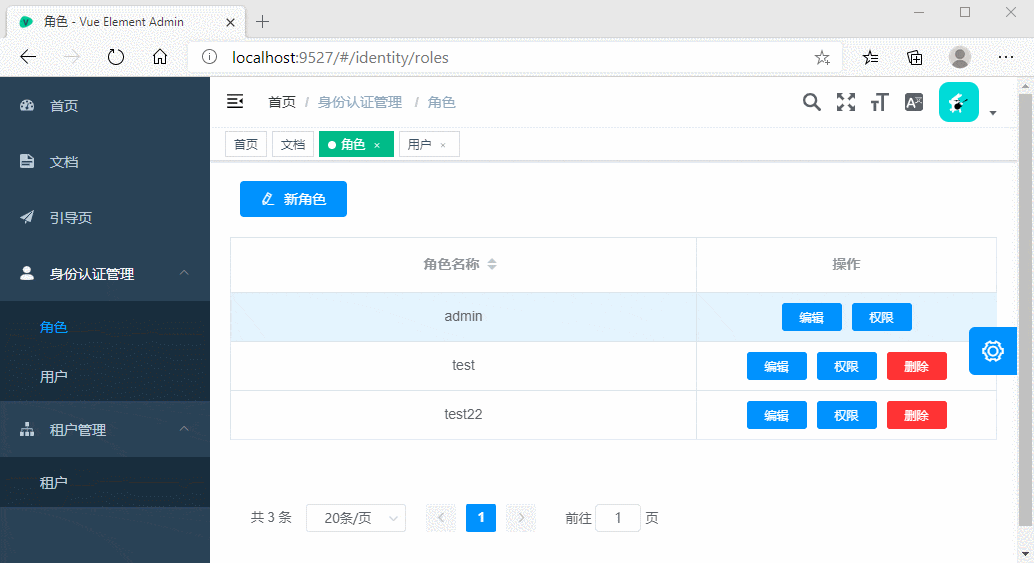
Task: Click the tree icon of 租户管理
Action: pyautogui.click(x=27, y=430)
